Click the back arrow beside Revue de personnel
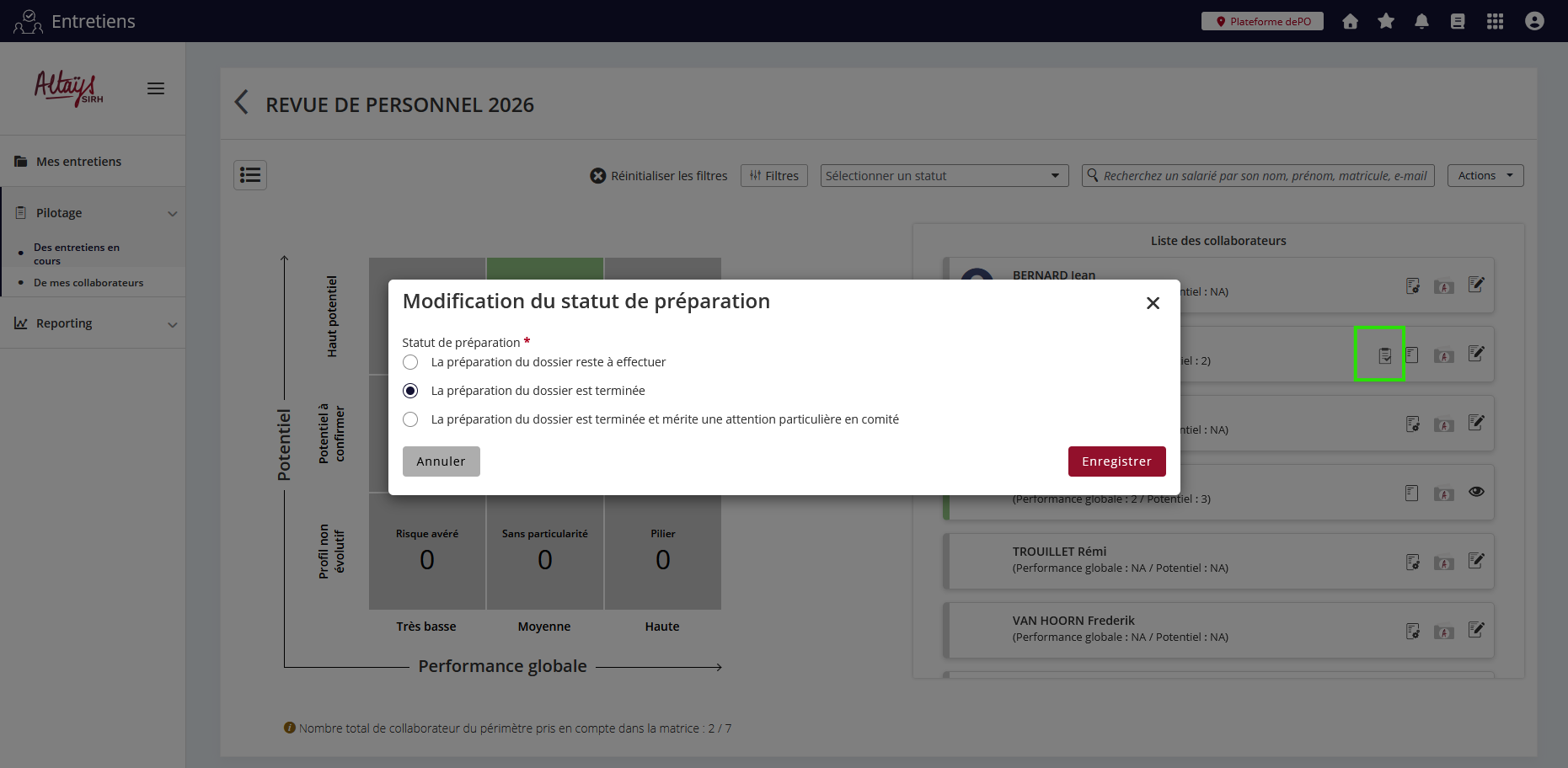1568x768 pixels. pos(242,103)
